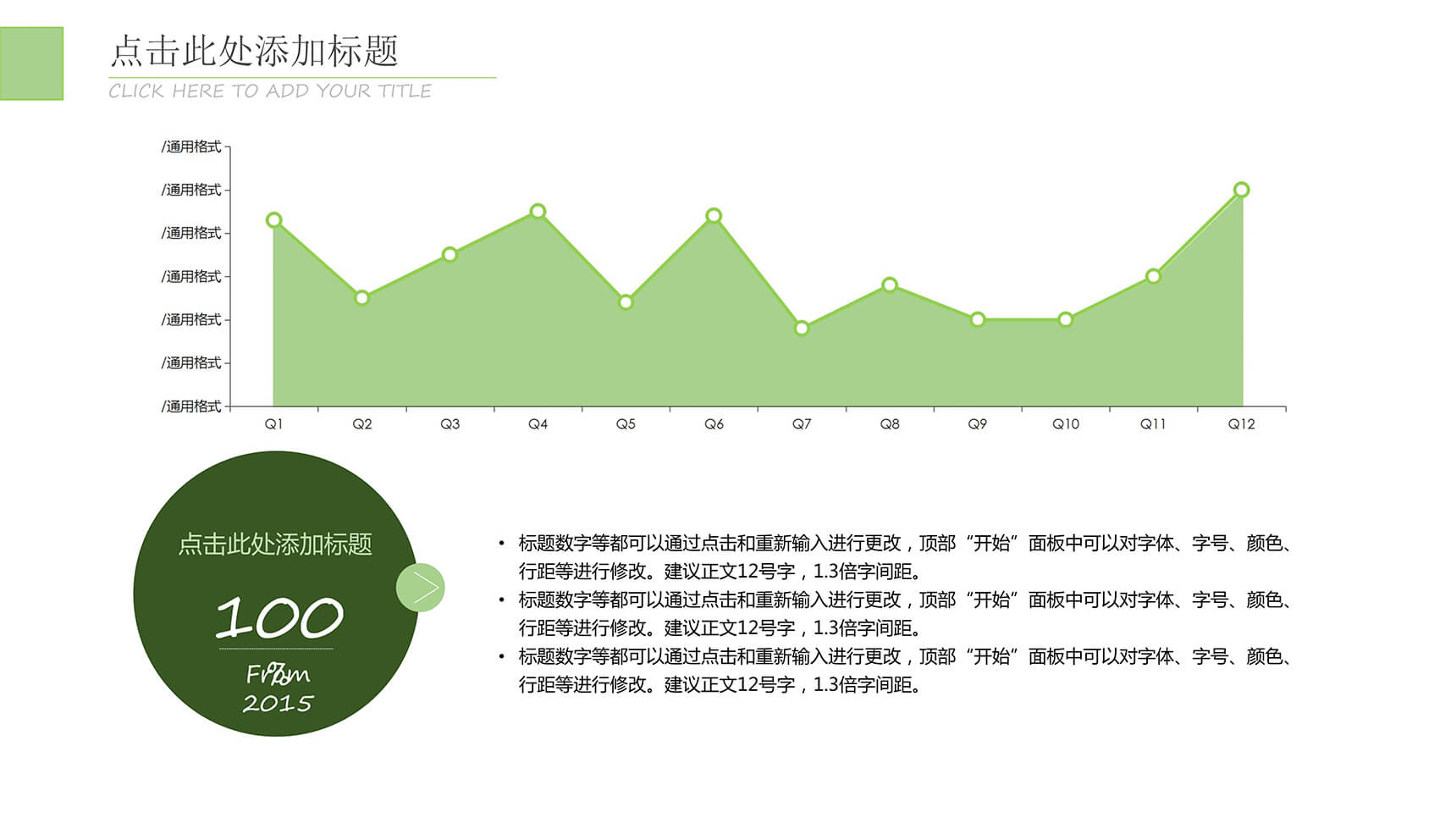Click the Q4 axis label
The height and width of the screenshot is (818, 1456).
538,424
